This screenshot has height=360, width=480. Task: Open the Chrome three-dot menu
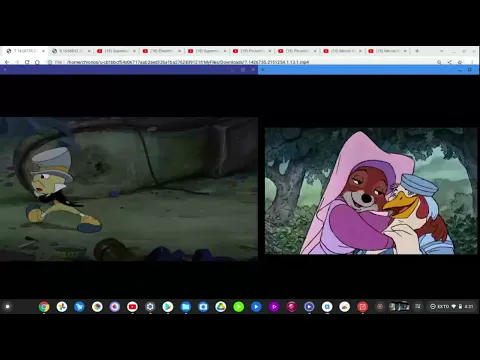pyautogui.click(x=472, y=62)
